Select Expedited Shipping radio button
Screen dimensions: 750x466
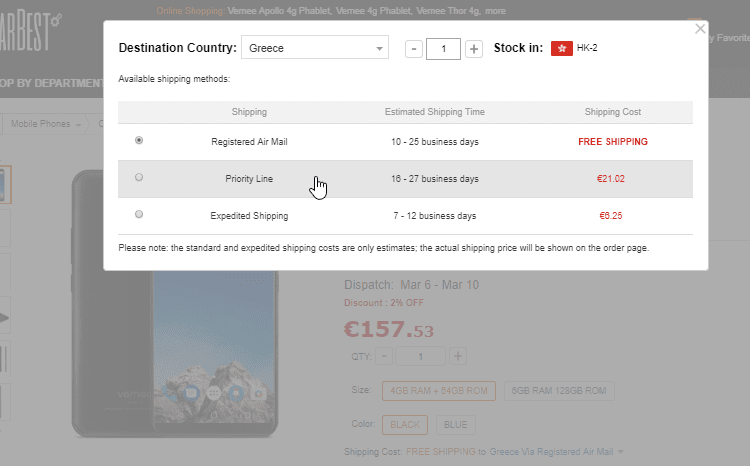click(139, 214)
